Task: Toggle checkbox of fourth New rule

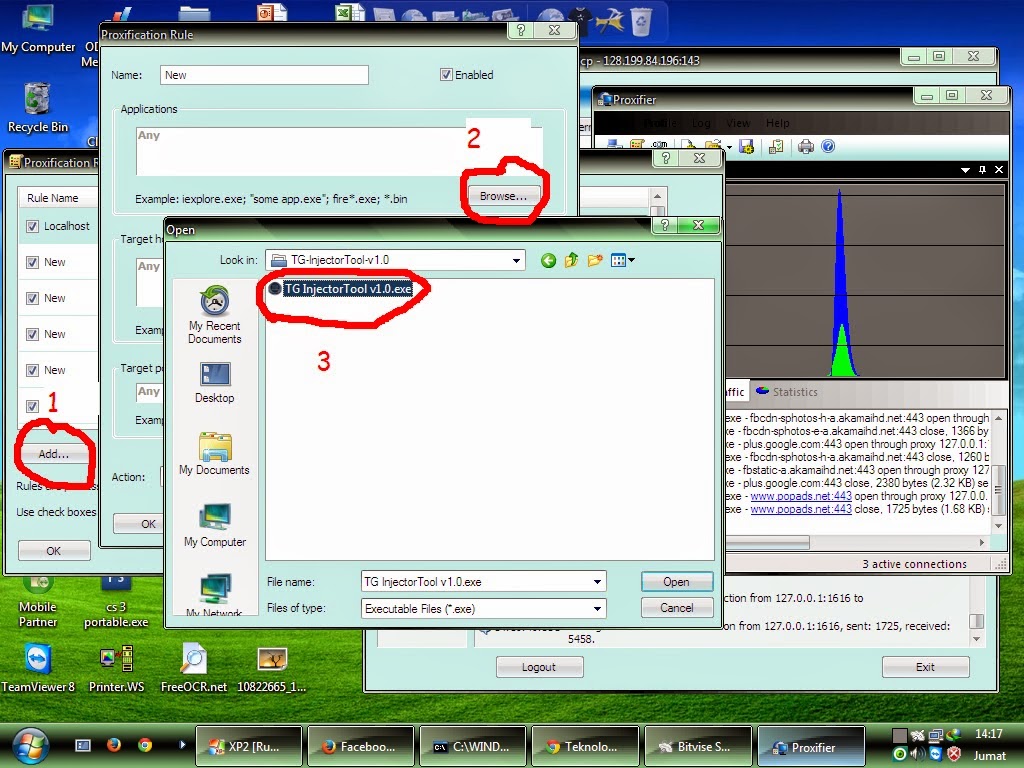Action: coord(32,370)
